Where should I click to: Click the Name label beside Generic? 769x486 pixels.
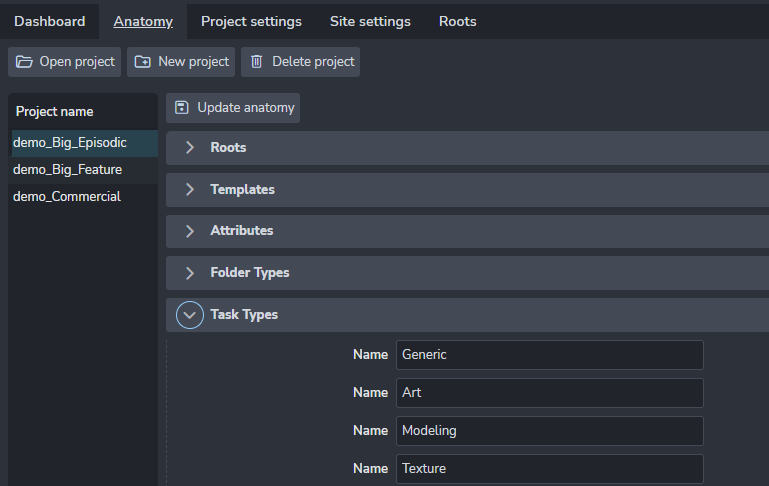coord(370,355)
